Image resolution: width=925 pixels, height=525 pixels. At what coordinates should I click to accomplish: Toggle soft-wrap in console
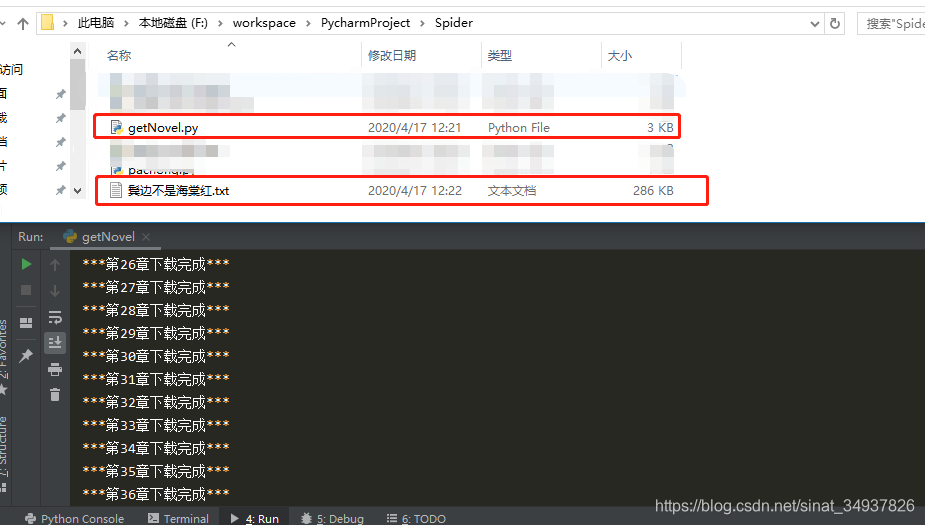[55, 317]
